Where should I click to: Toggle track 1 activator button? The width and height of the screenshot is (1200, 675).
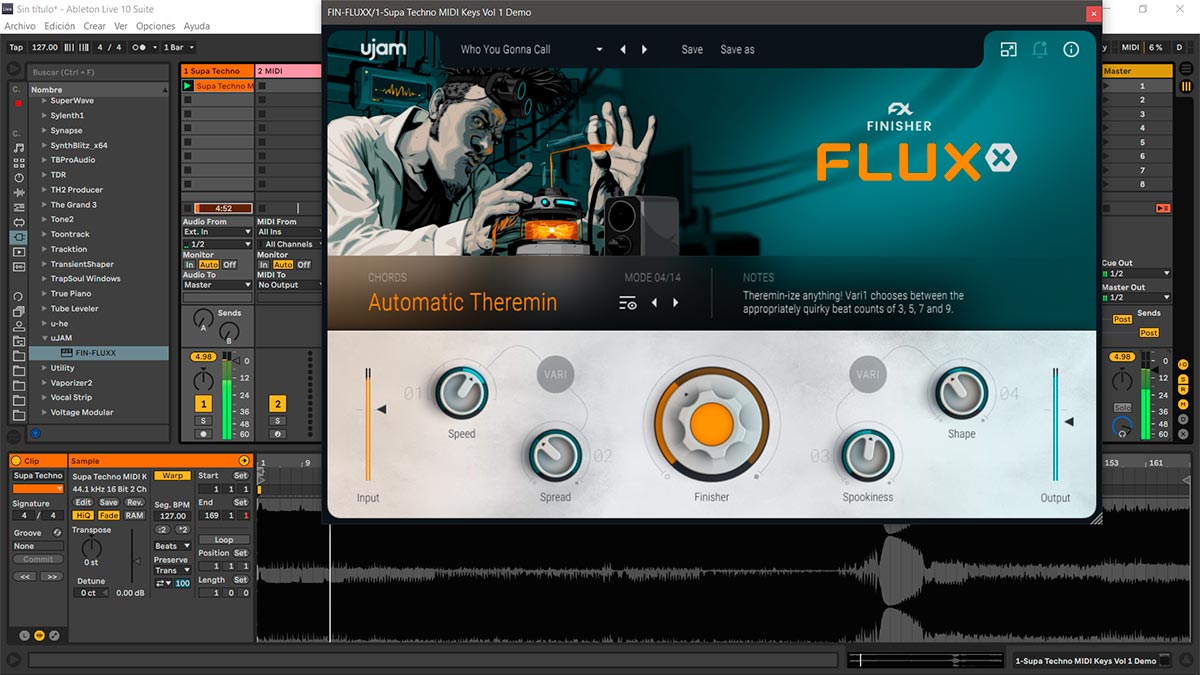(x=203, y=404)
